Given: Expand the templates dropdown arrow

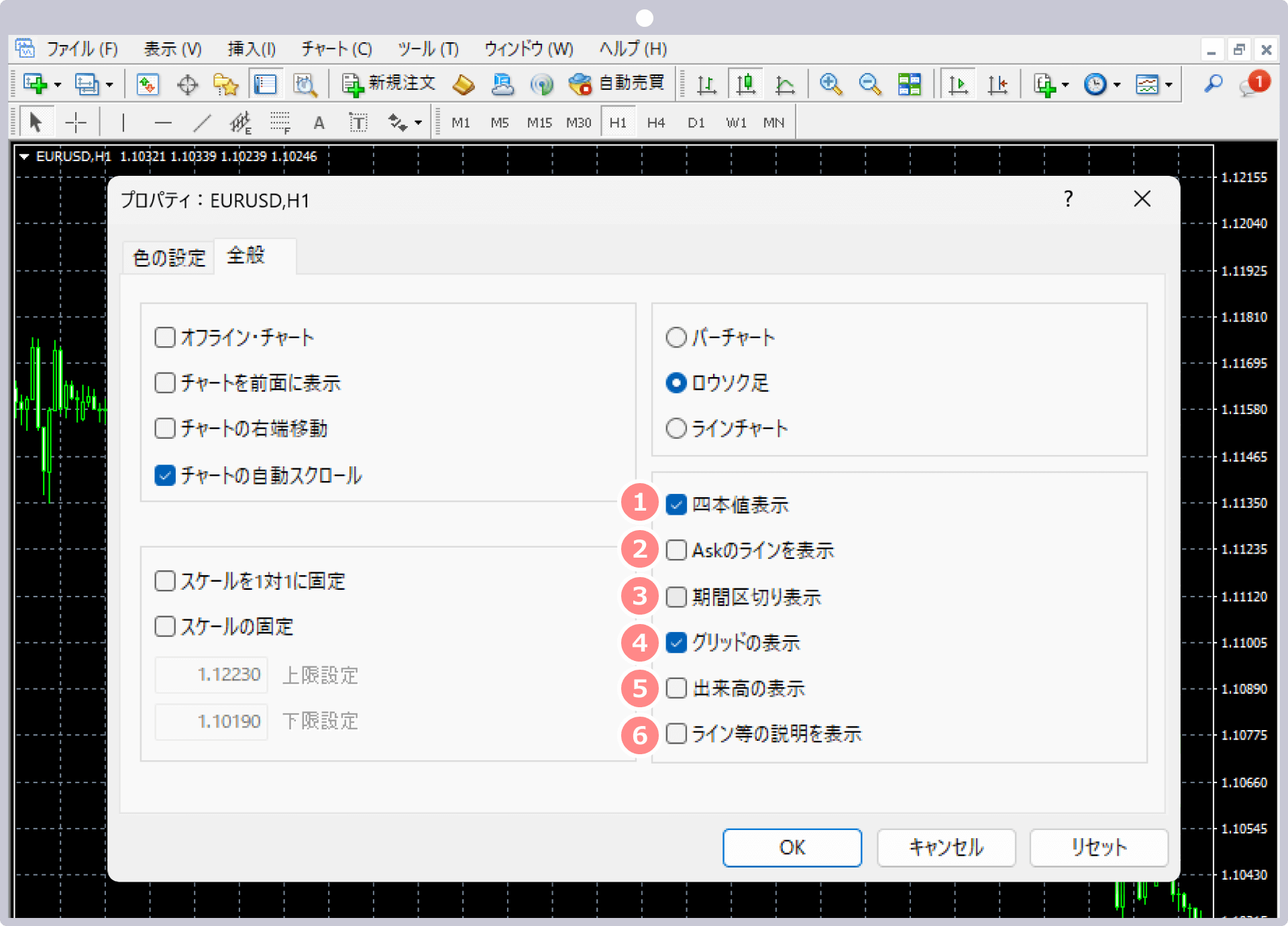Looking at the screenshot, I should (1169, 85).
